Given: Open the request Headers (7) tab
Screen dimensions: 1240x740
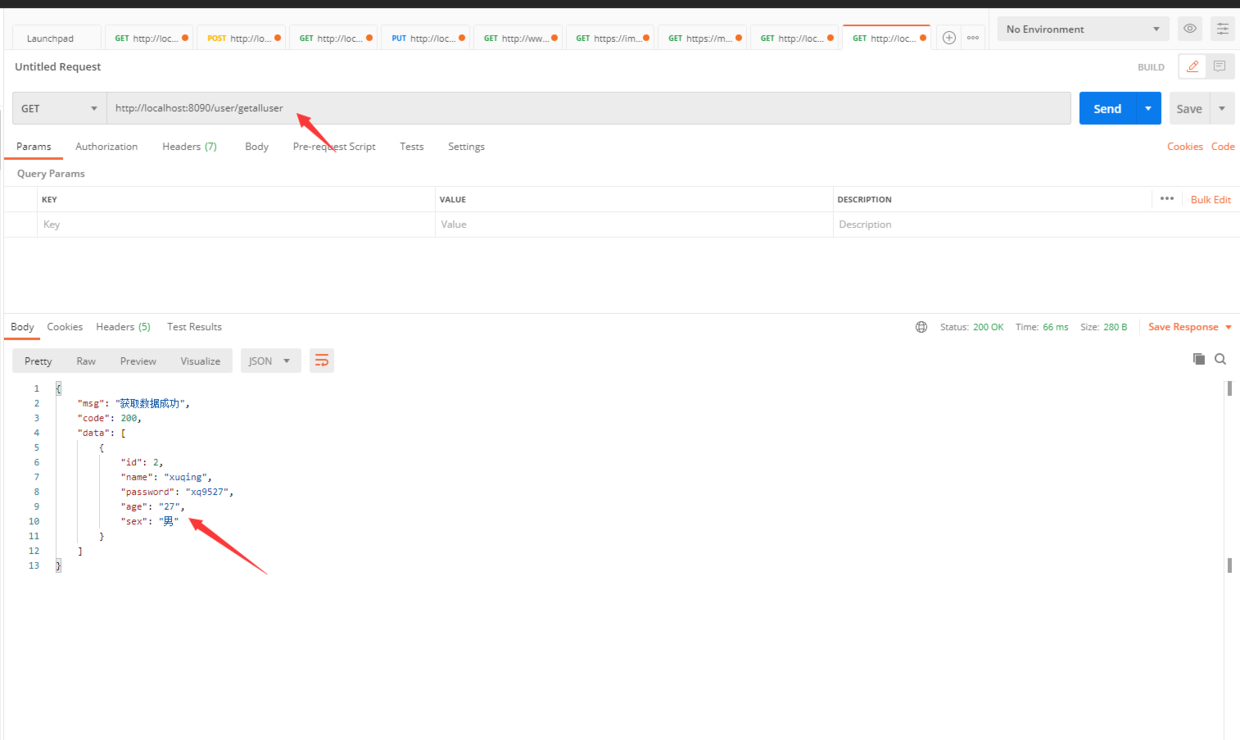Looking at the screenshot, I should pos(189,146).
